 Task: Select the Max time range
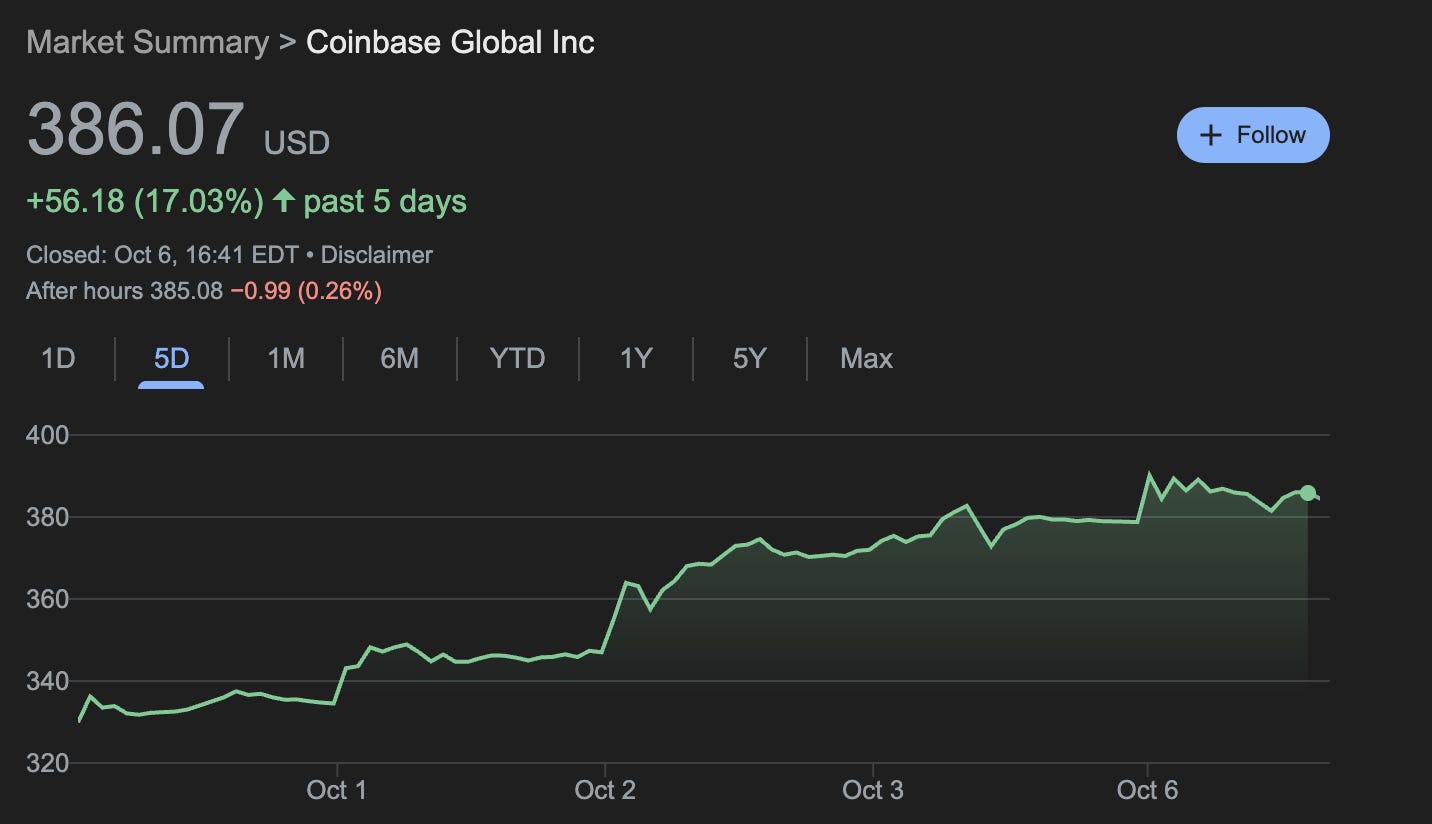(865, 358)
